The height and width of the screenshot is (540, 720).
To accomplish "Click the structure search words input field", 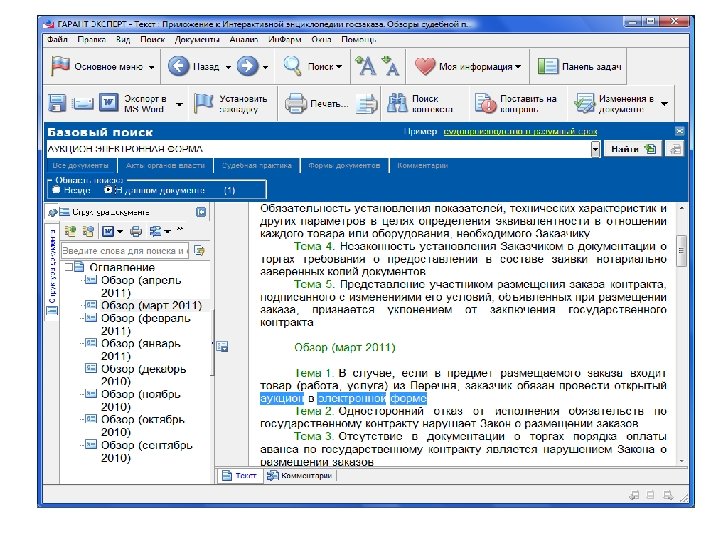I will click(x=125, y=251).
